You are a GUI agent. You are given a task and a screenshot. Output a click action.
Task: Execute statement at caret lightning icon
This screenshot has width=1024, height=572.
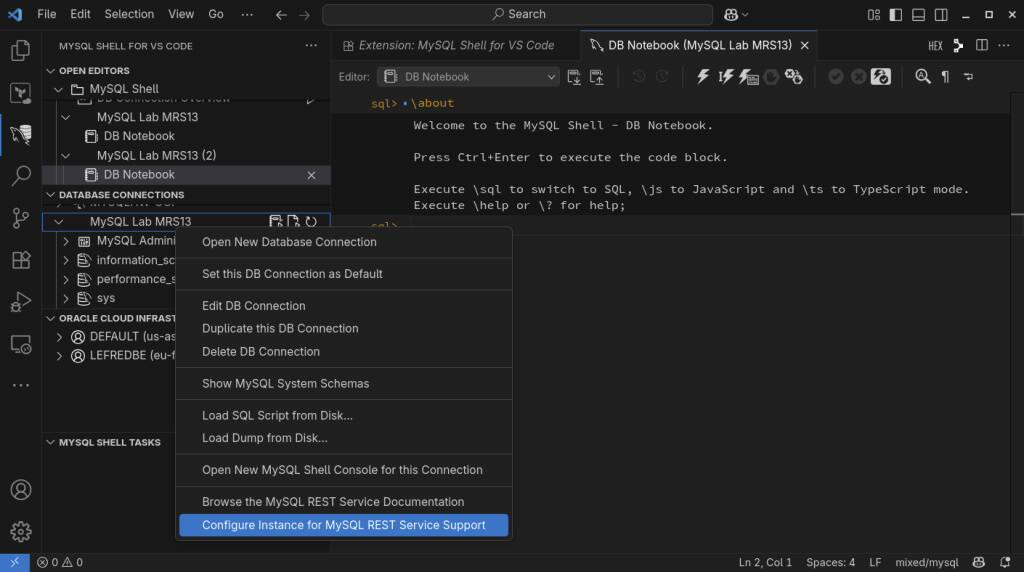[x=726, y=76]
